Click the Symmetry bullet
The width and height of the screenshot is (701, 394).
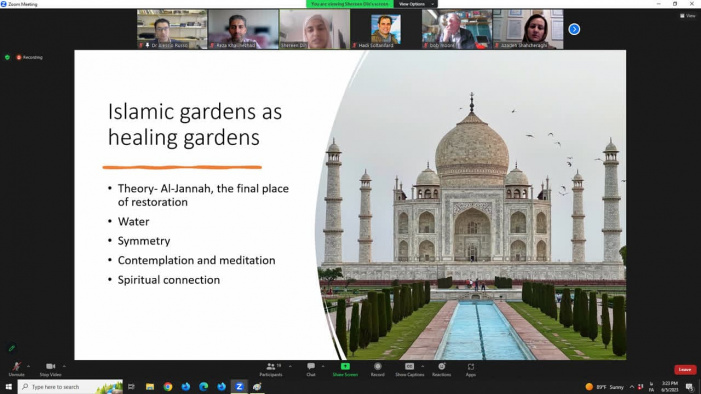click(x=144, y=241)
